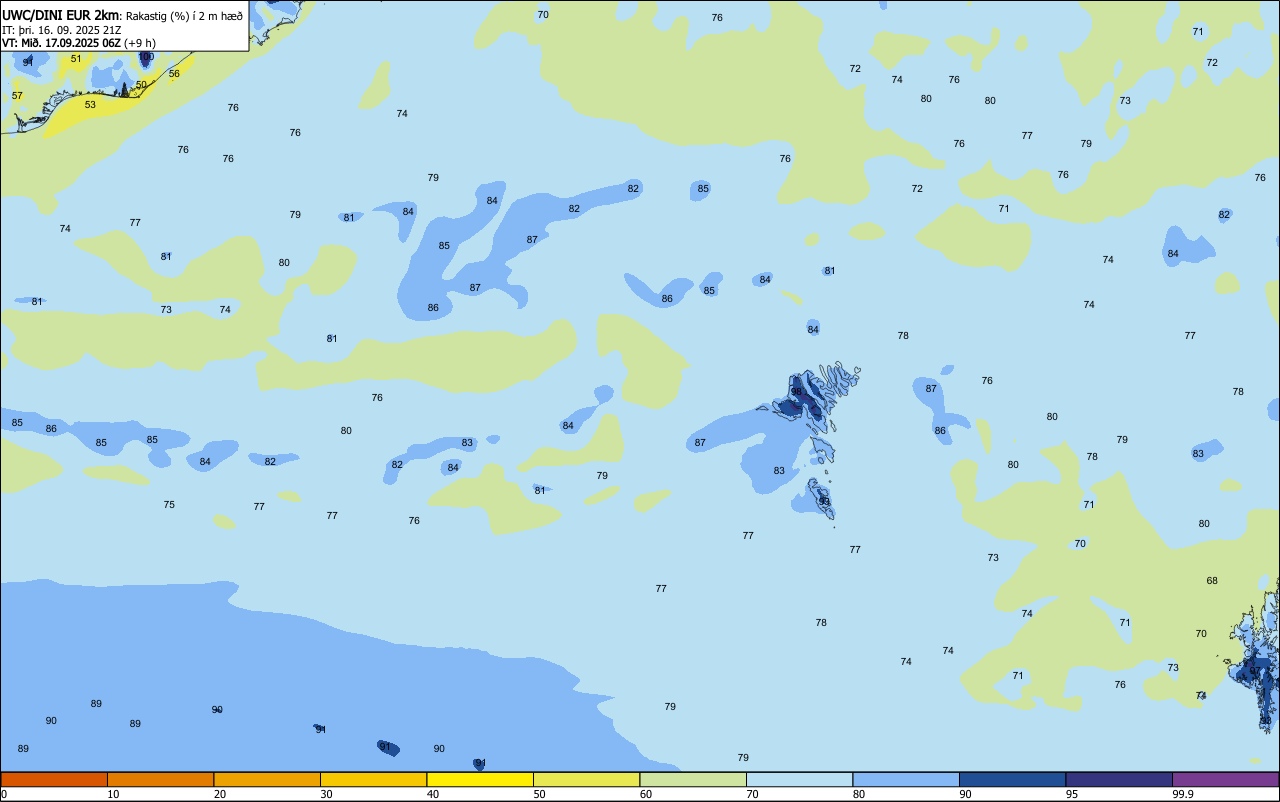Pick the light green 60–70 legend swatch
Viewport: 1280px width, 802px height.
click(693, 779)
